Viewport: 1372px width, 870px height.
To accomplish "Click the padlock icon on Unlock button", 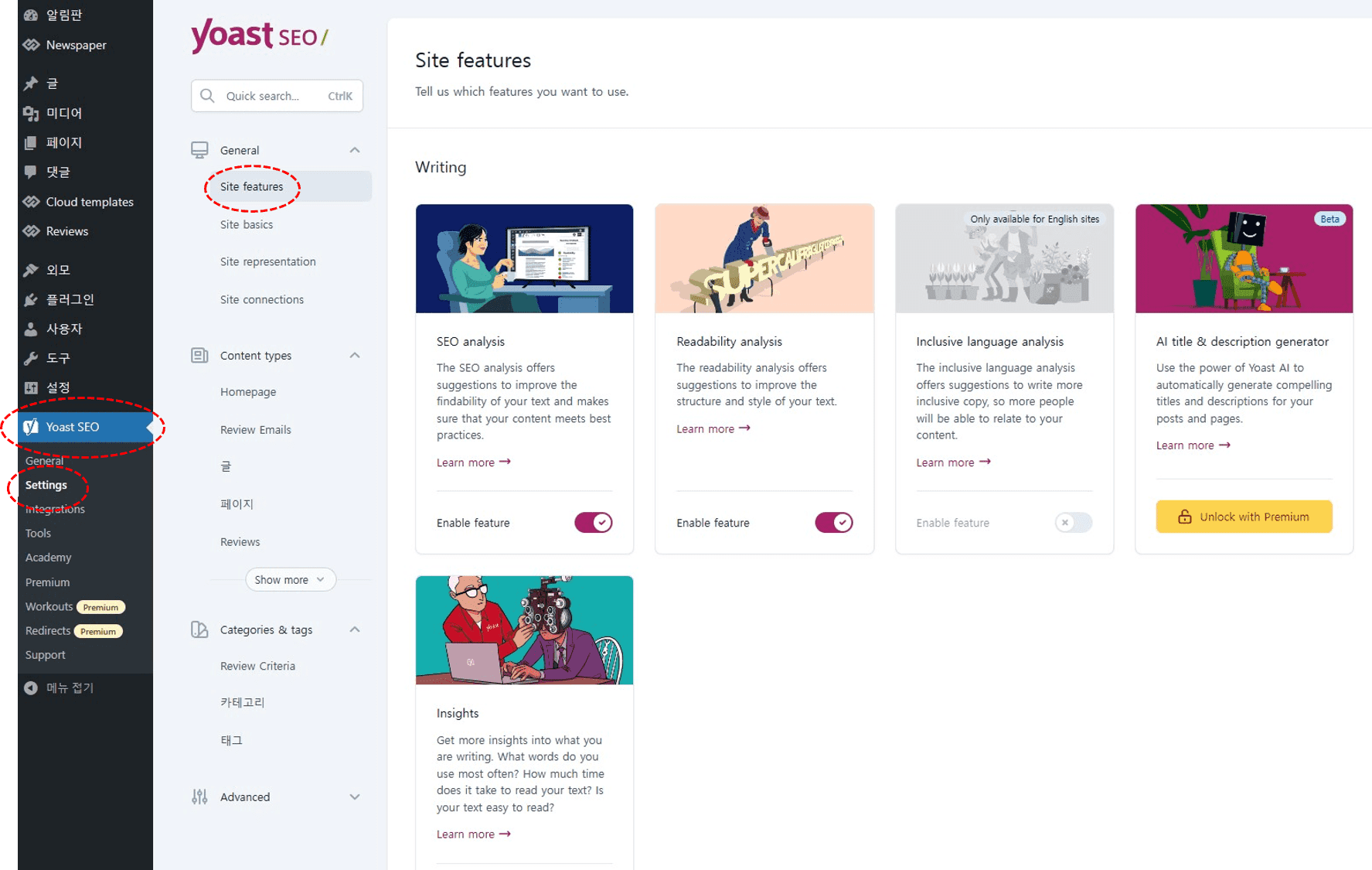I will [x=1184, y=517].
